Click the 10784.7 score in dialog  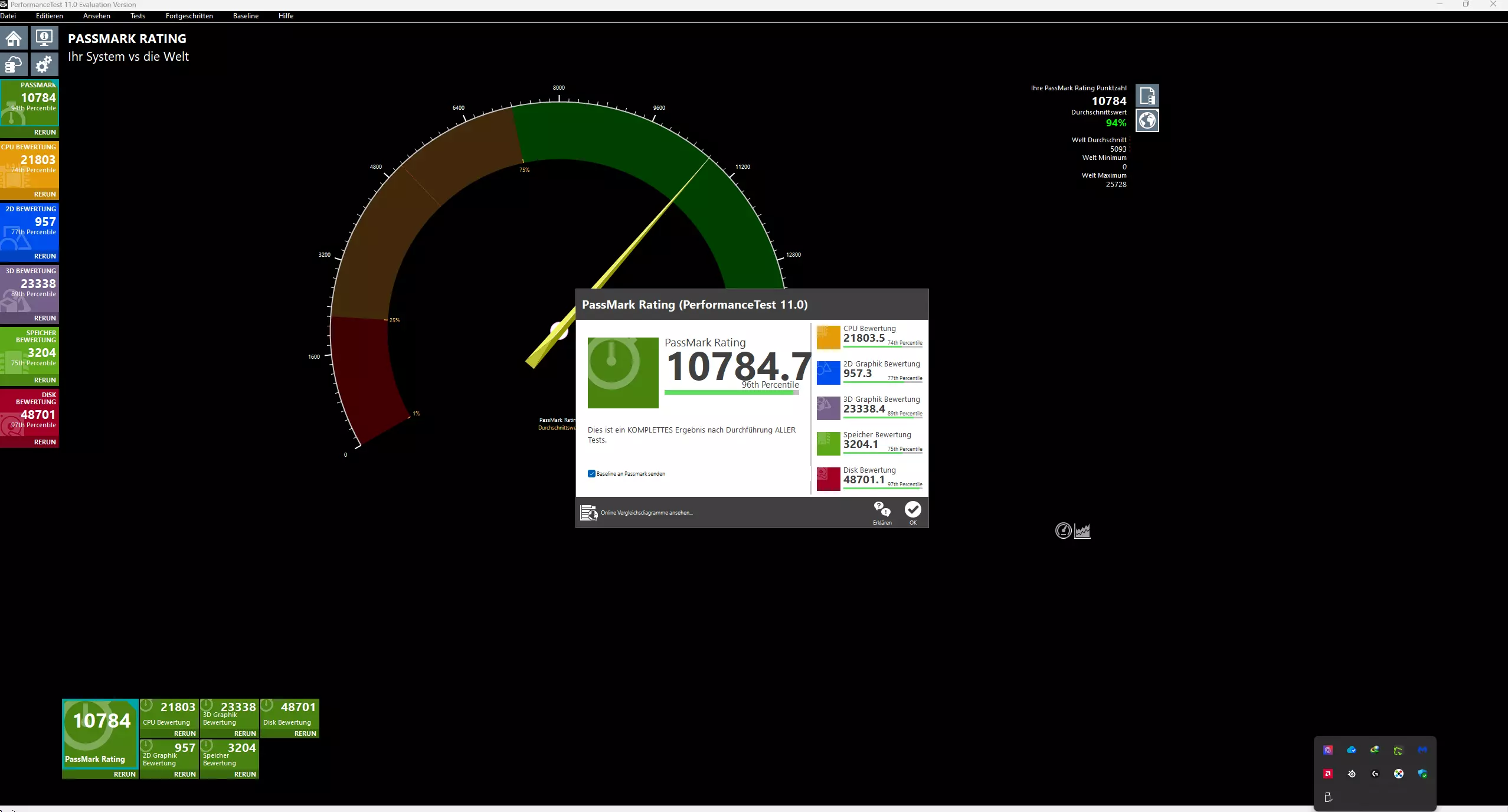coord(738,366)
